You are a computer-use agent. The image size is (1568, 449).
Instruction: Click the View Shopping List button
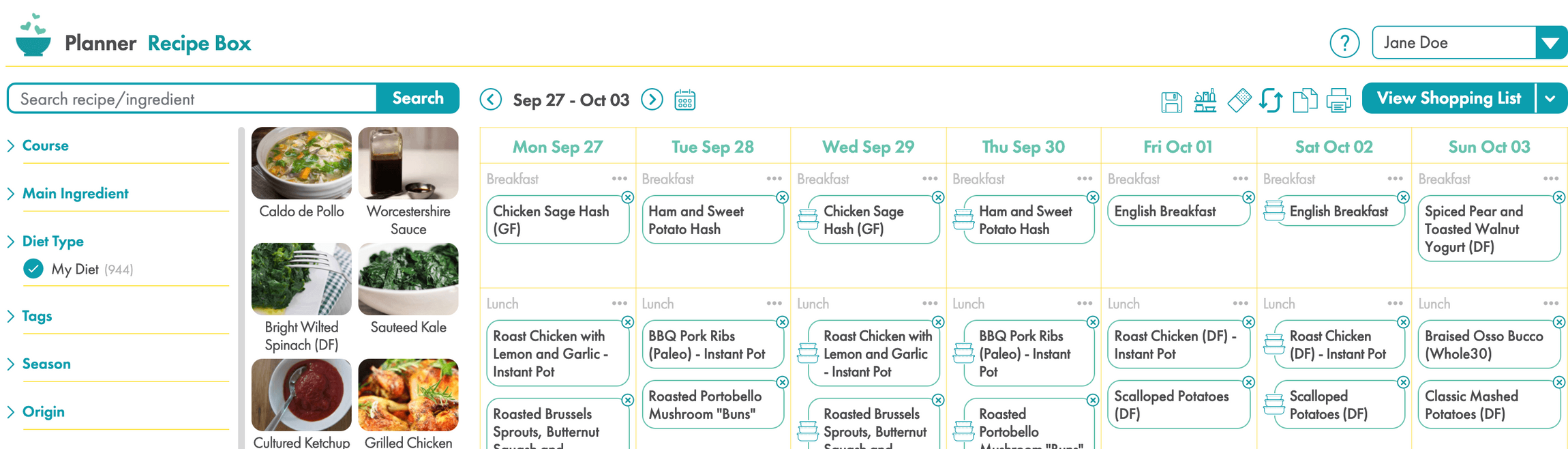click(1448, 98)
